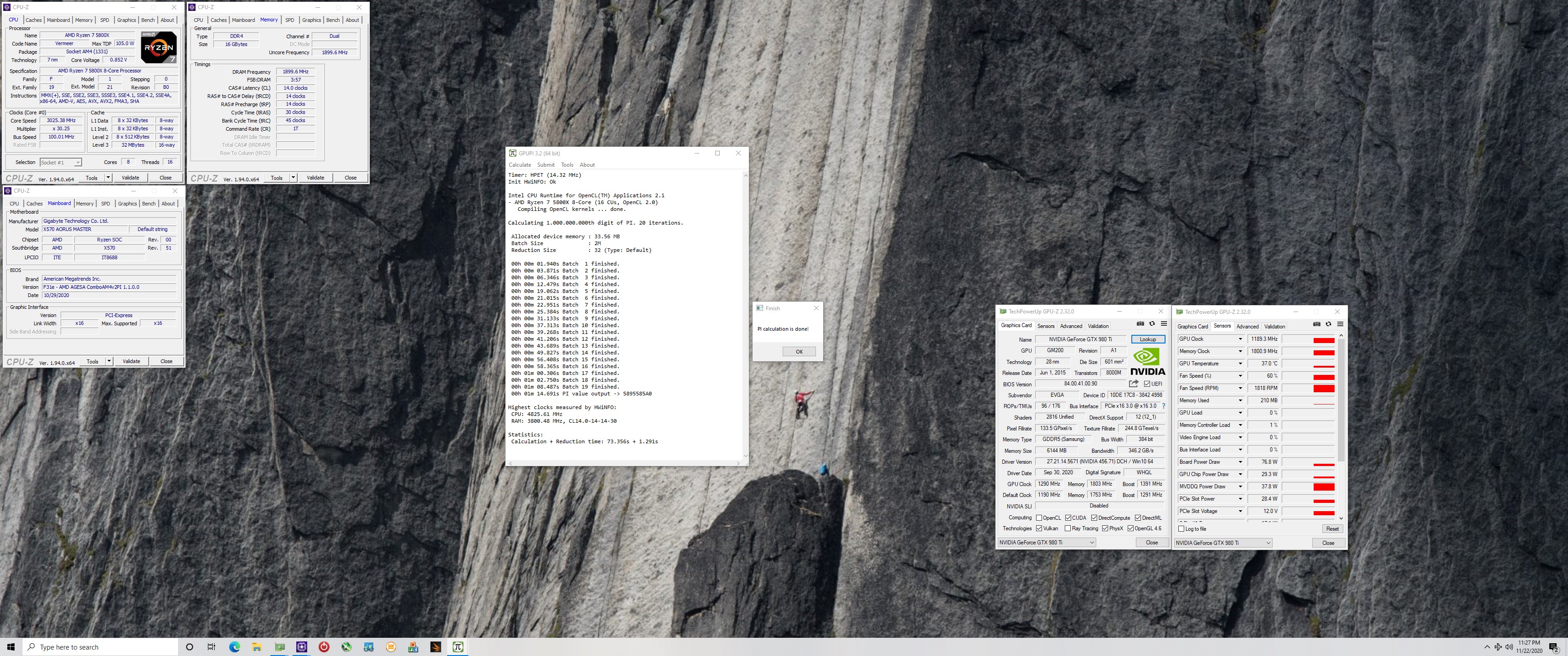
Task: Toggle the Vulkan checkbox
Action: click(1039, 528)
